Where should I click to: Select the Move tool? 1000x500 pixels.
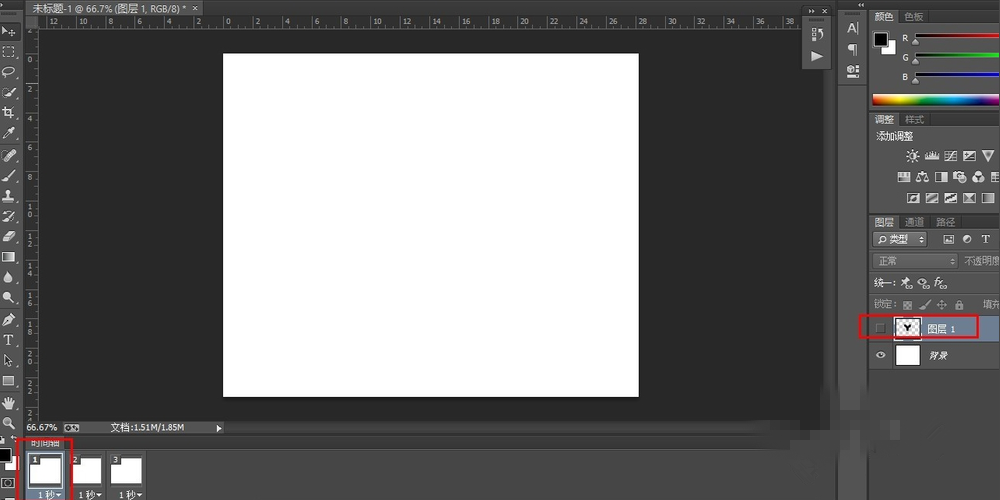click(9, 31)
